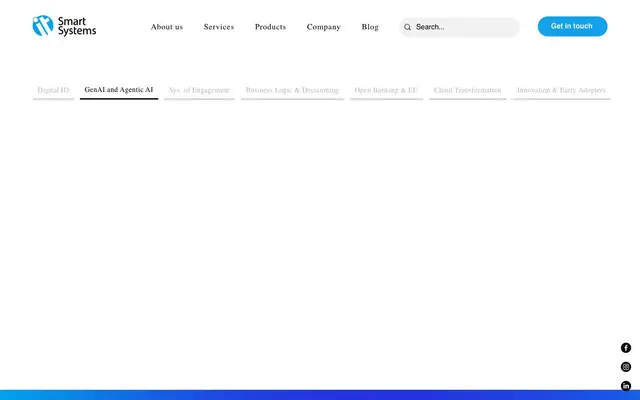Go to the Blog page
This screenshot has height=400, width=640.
pyautogui.click(x=370, y=27)
